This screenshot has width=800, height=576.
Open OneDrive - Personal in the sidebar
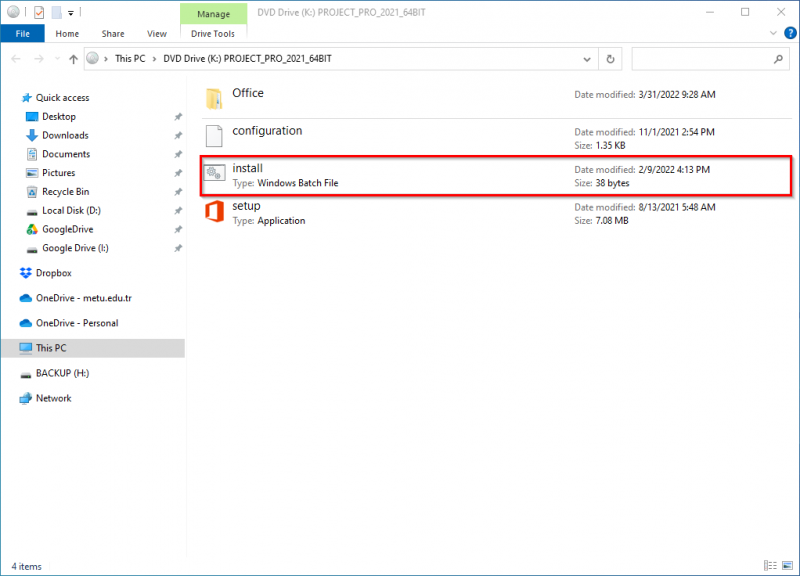click(77, 323)
